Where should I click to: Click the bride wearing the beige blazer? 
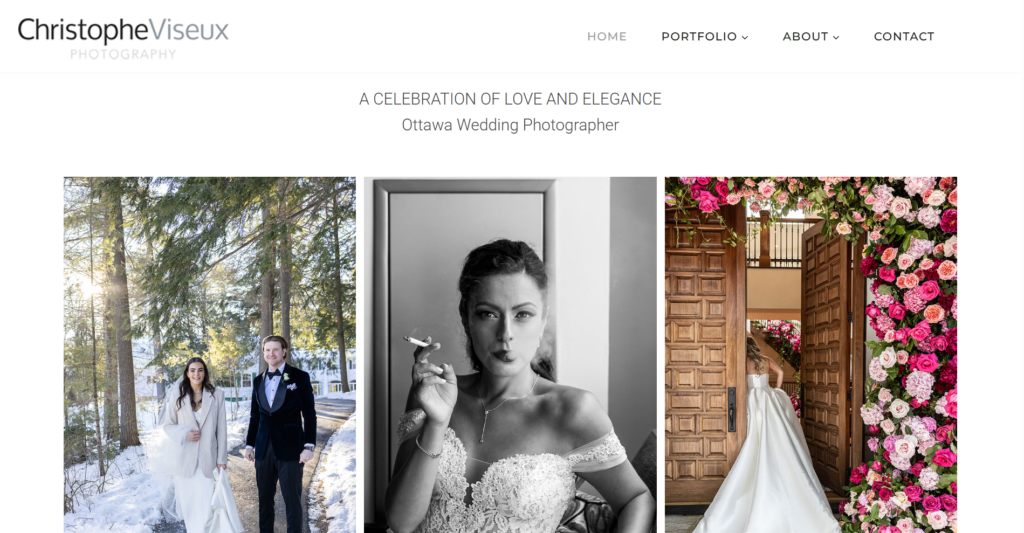(195, 445)
